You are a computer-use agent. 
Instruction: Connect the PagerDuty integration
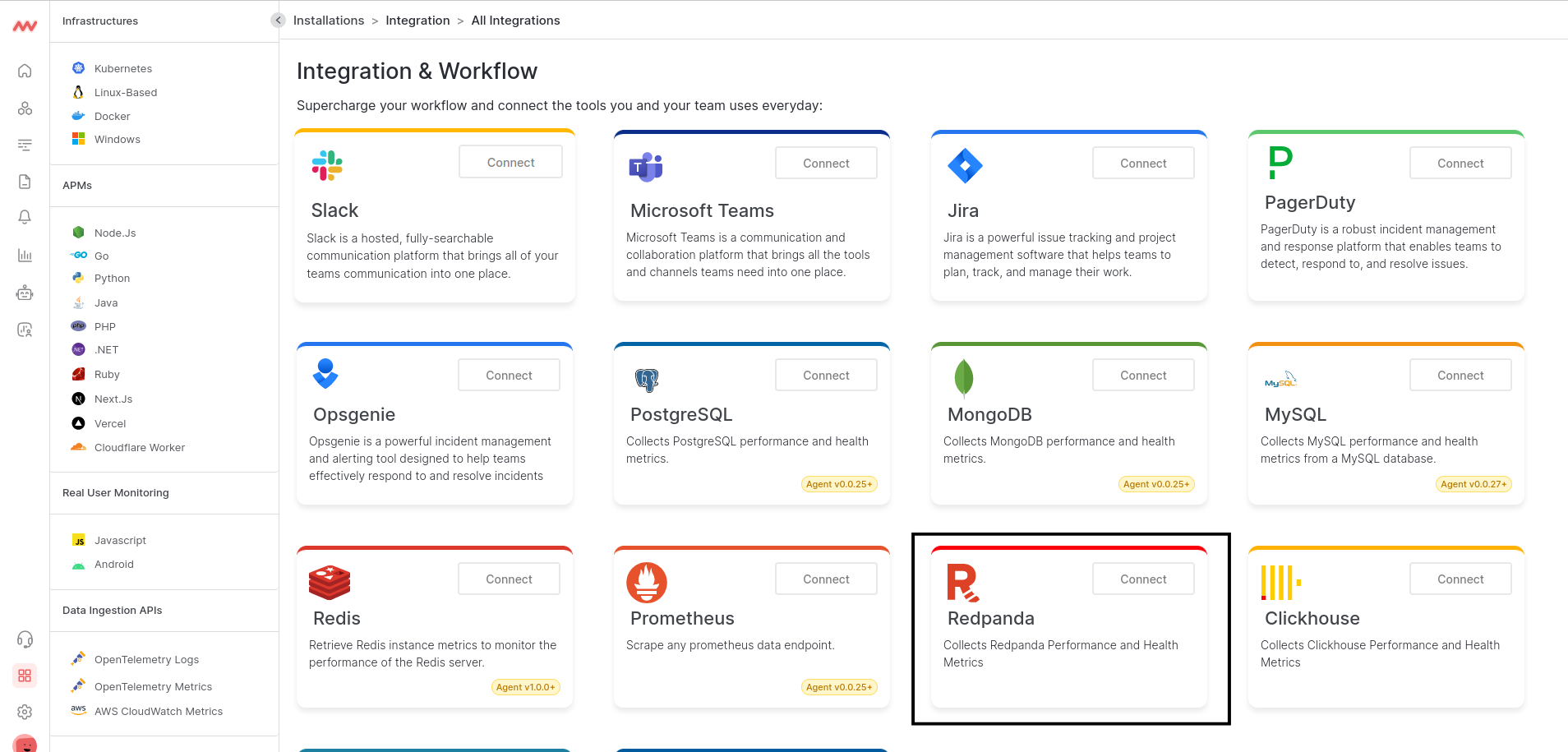[x=1460, y=164]
